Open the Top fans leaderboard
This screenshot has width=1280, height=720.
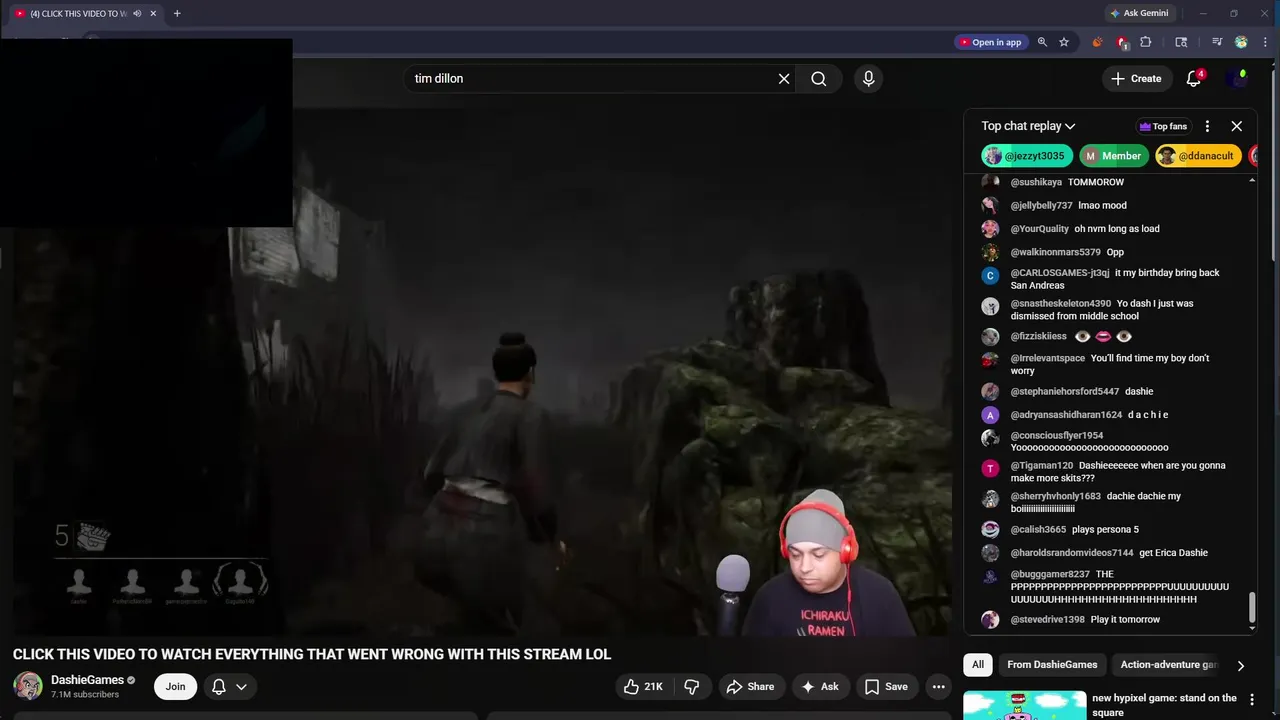[x=1163, y=126]
